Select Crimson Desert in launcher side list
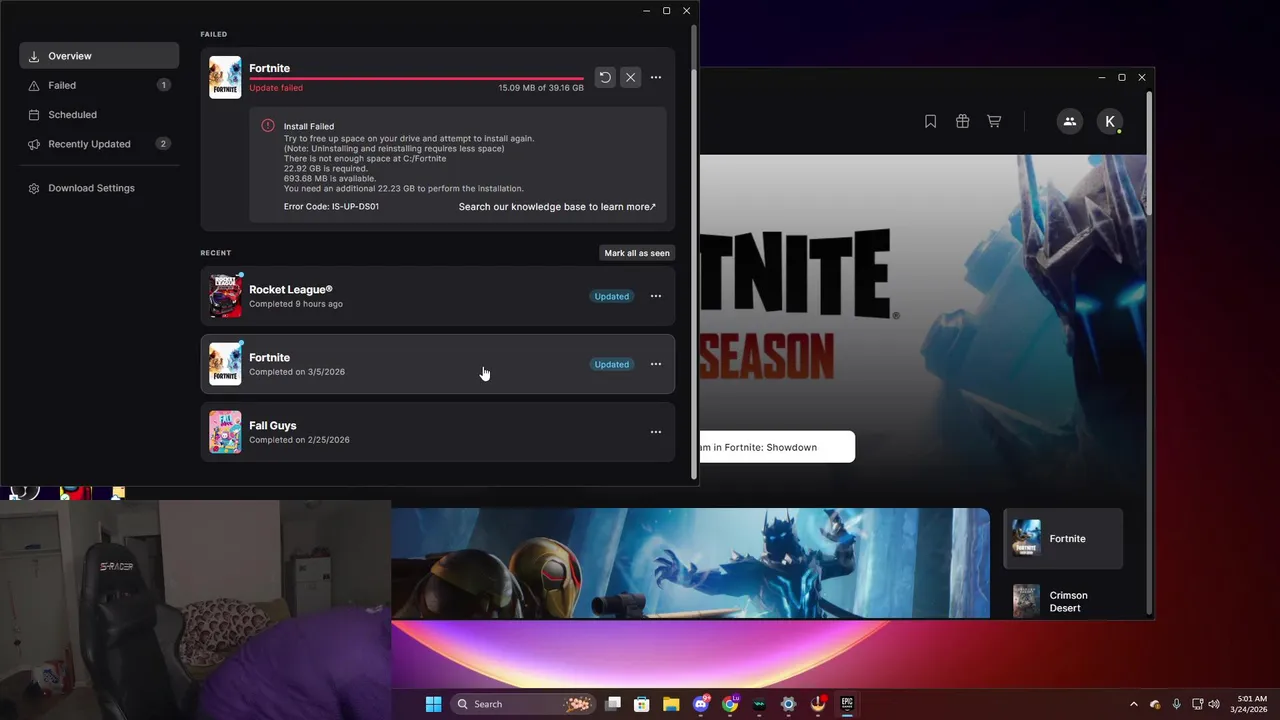The height and width of the screenshot is (720, 1280). coord(1063,601)
